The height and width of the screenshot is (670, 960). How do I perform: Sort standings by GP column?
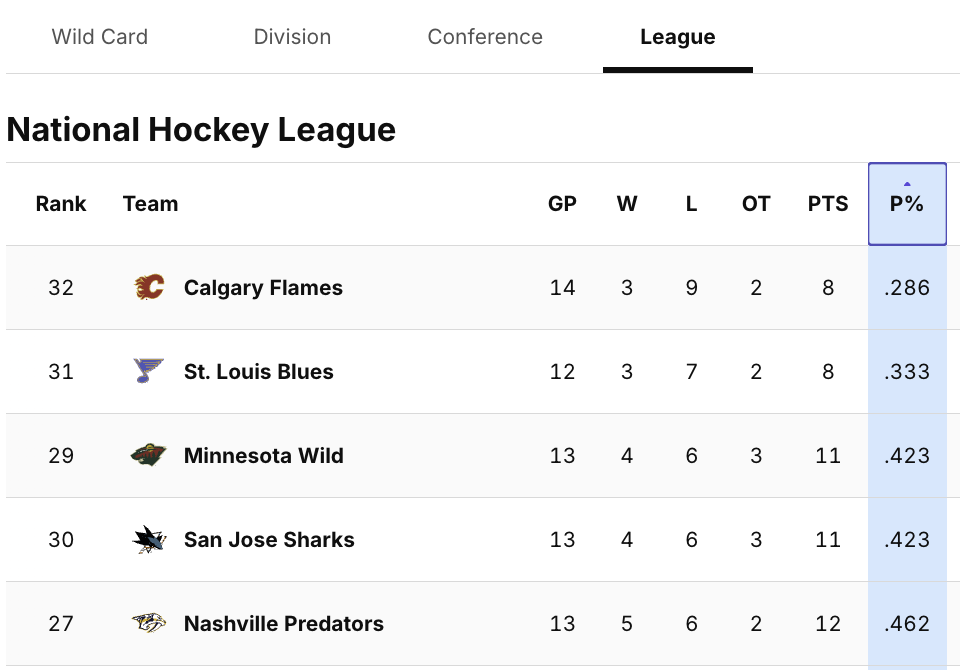(x=562, y=204)
